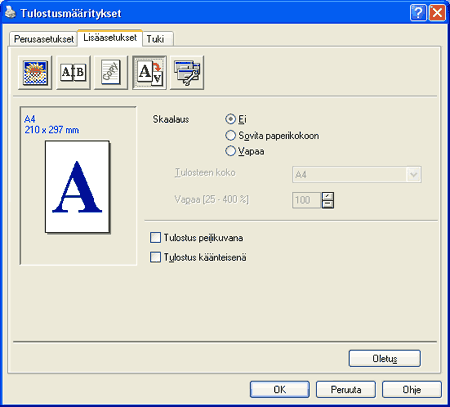Open the watermark Copy page icon
This screenshot has height=407, width=450.
point(111,73)
